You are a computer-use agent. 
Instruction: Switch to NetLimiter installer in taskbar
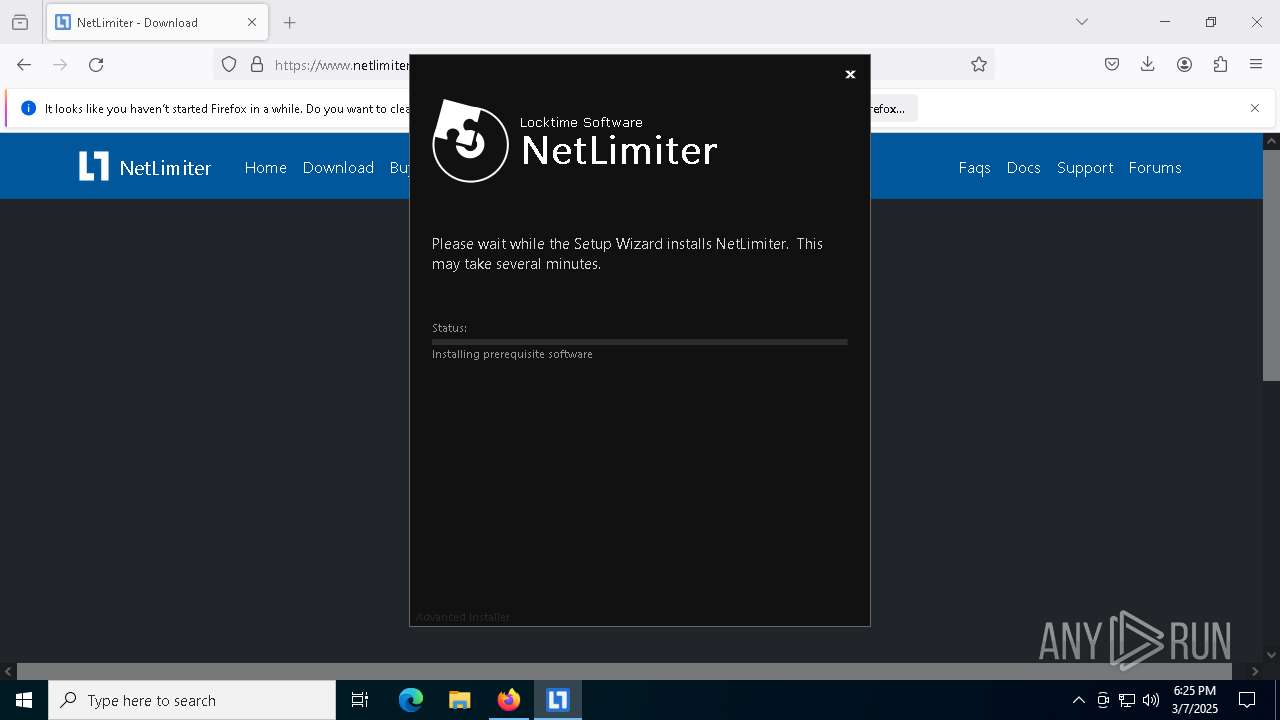pyautogui.click(x=558, y=700)
